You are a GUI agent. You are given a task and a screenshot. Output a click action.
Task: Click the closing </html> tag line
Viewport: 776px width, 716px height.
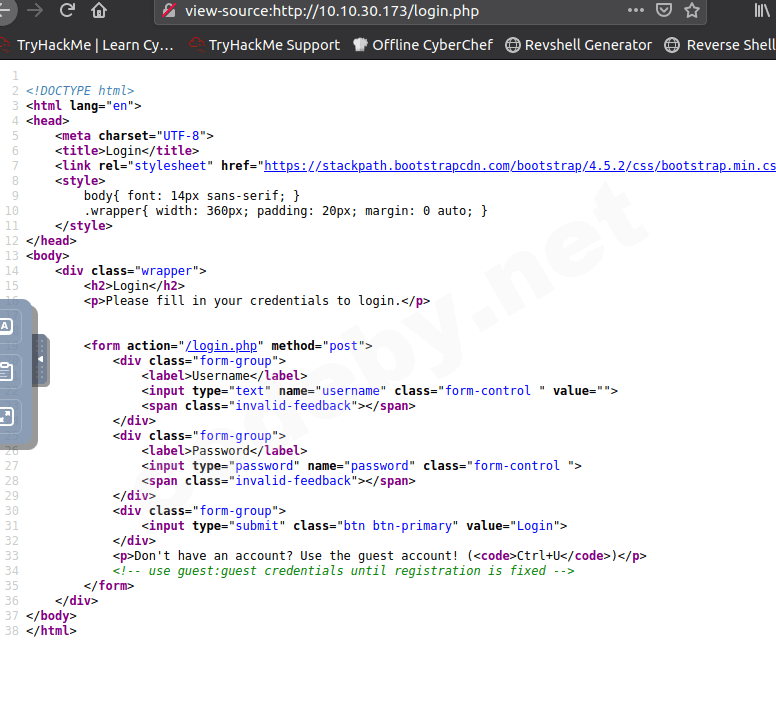click(x=51, y=631)
